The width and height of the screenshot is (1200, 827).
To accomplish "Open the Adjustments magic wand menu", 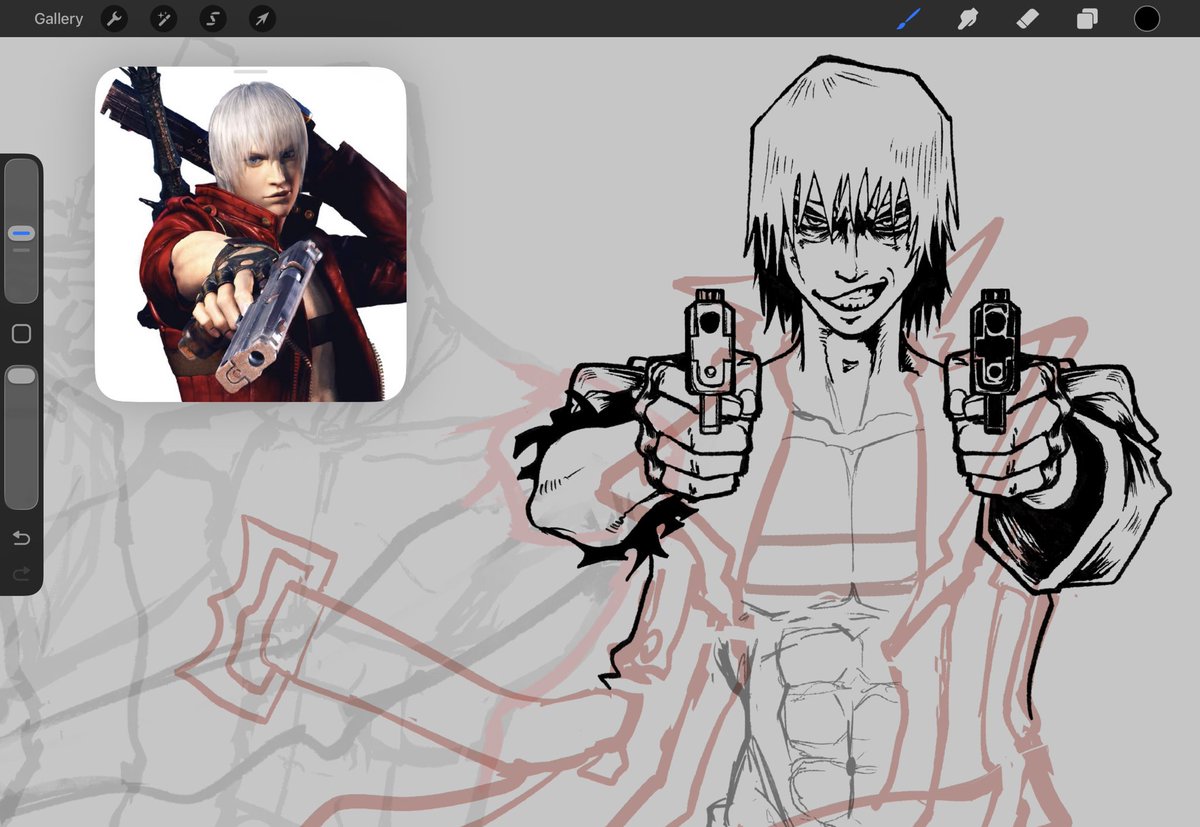I will [x=163, y=19].
